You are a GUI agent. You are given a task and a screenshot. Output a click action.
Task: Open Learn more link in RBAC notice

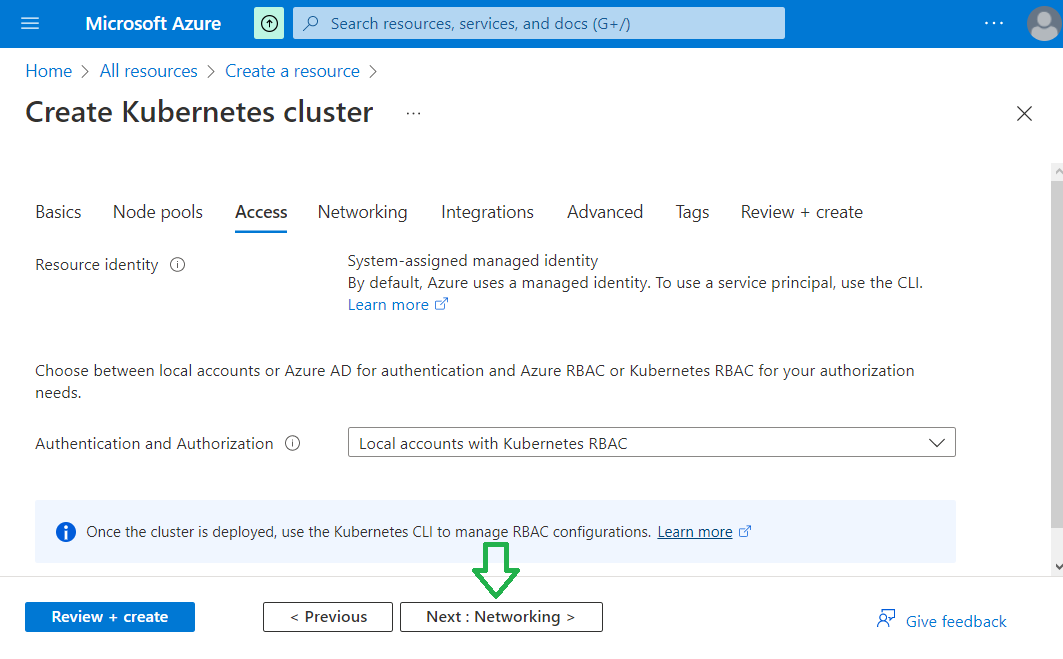point(704,532)
